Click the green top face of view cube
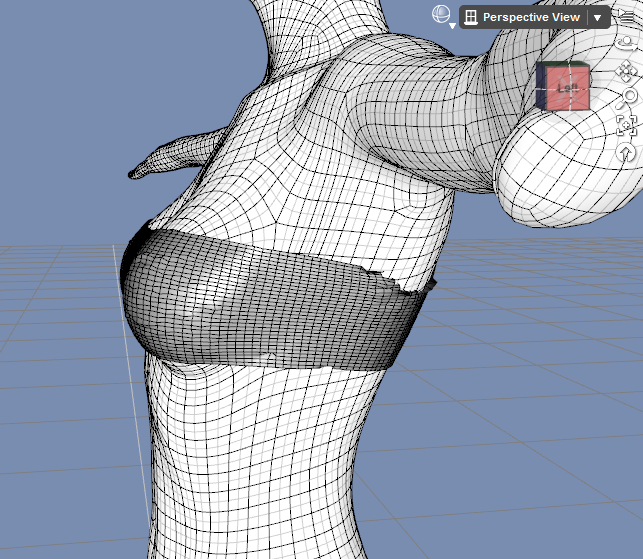The width and height of the screenshot is (643, 559). pyautogui.click(x=564, y=64)
